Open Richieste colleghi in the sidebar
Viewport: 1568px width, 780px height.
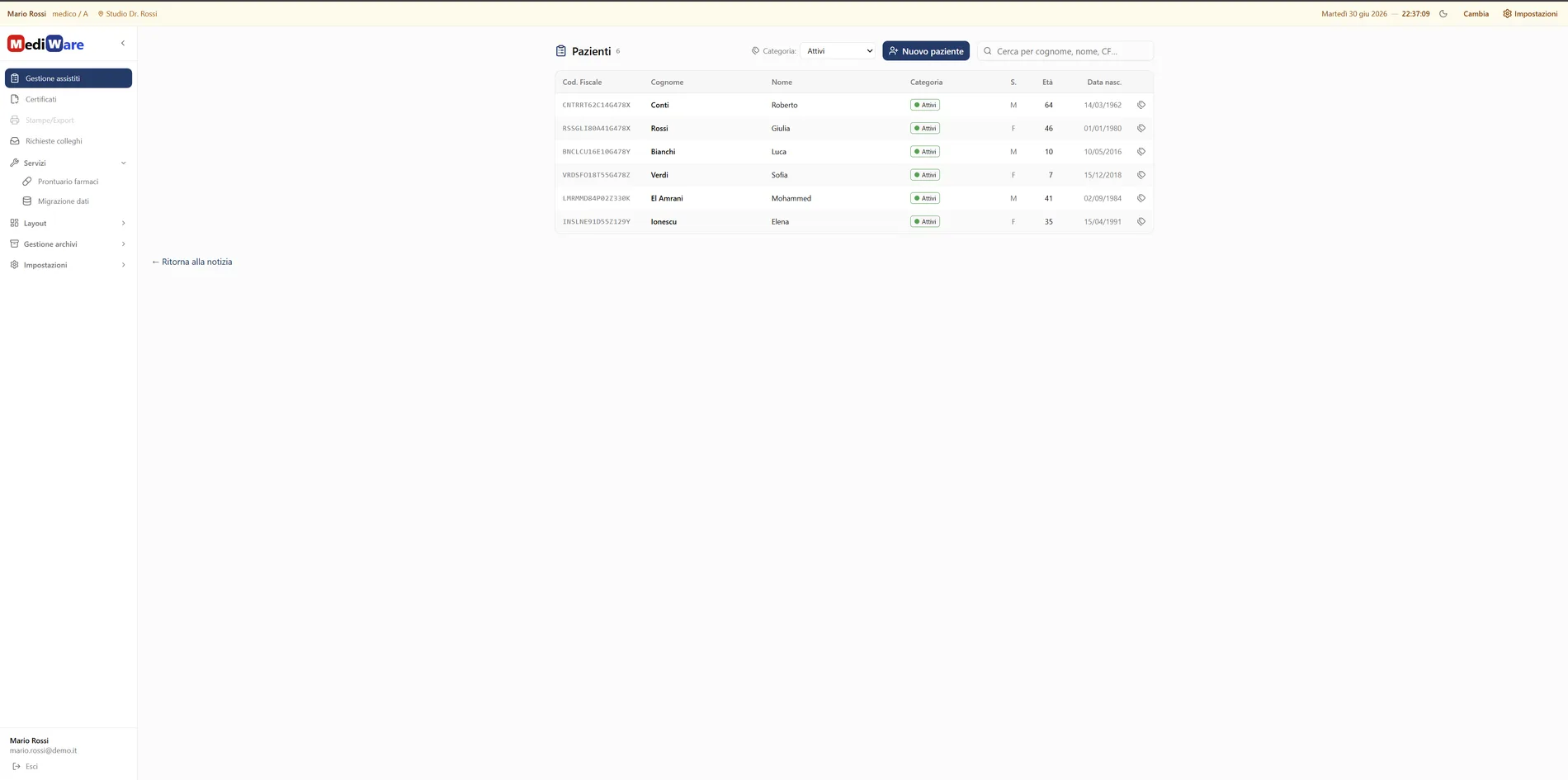coord(68,141)
